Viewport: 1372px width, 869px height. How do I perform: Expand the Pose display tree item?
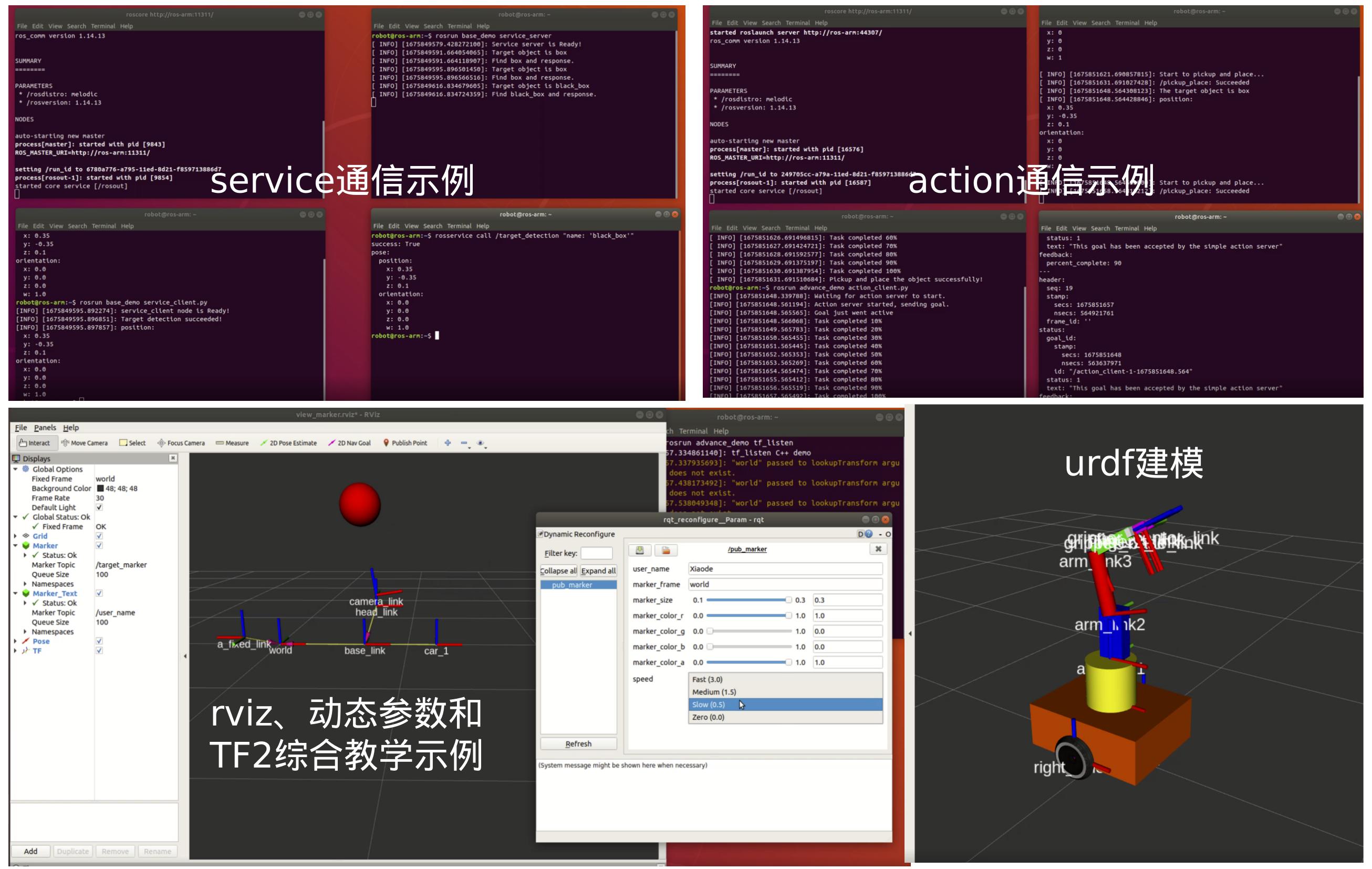point(15,641)
